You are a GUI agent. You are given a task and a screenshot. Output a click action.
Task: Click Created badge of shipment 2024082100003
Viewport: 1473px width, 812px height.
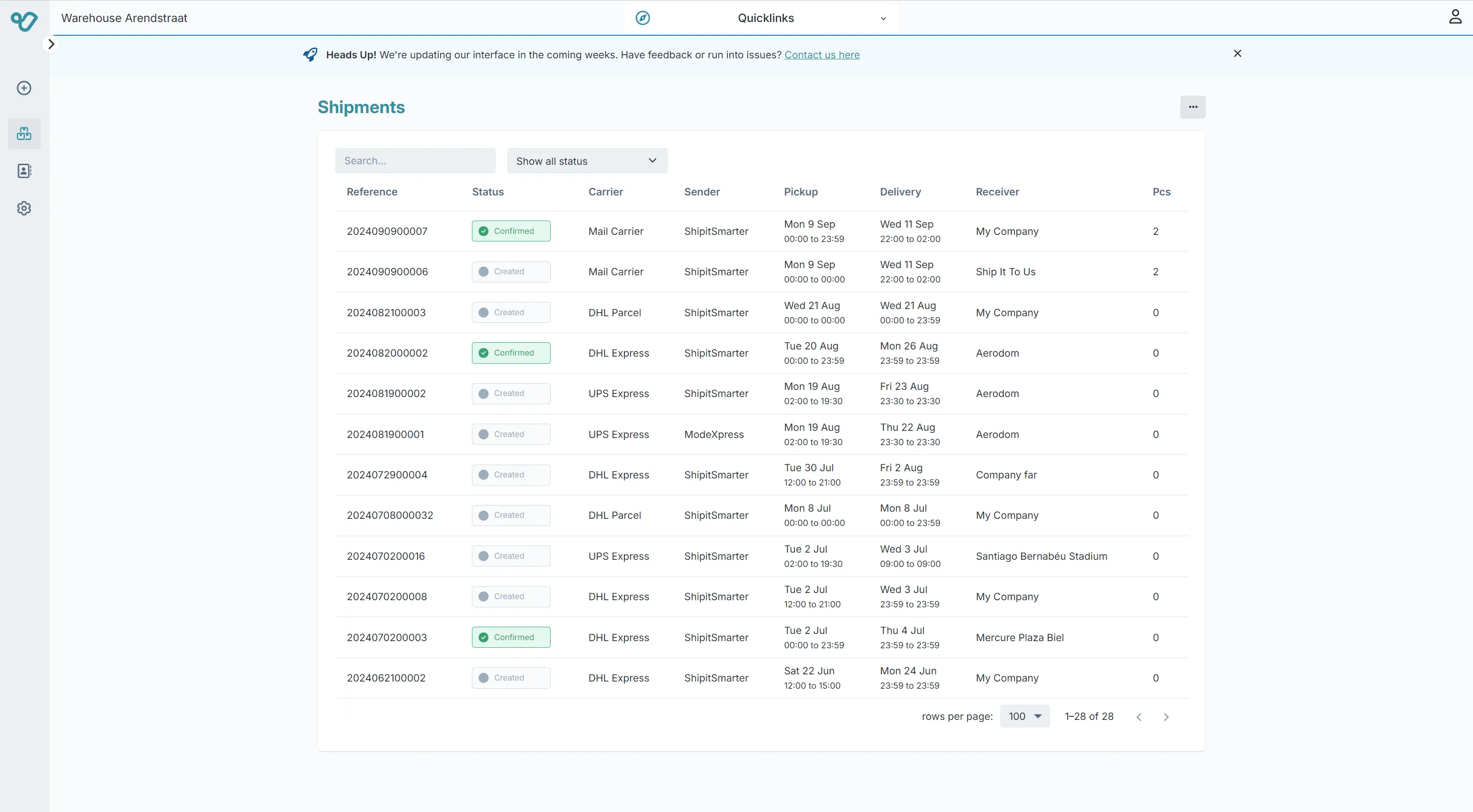511,312
